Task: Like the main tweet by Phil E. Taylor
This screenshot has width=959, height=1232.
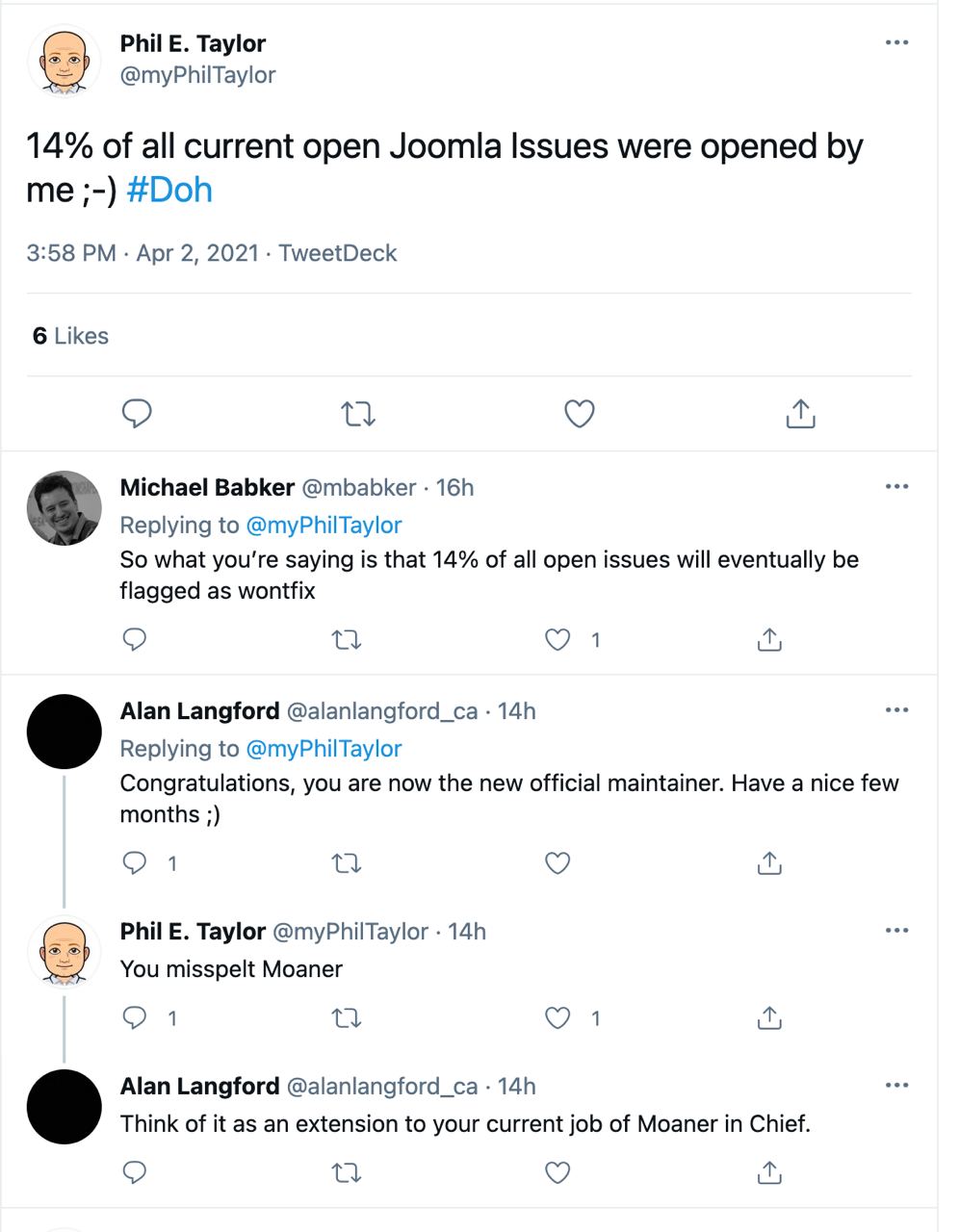Action: coord(579,414)
